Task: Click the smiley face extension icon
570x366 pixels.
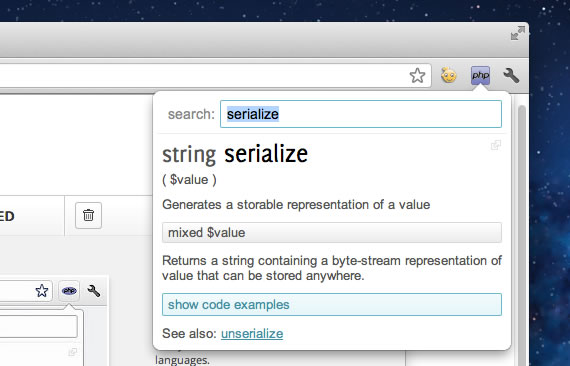Action: click(x=449, y=75)
